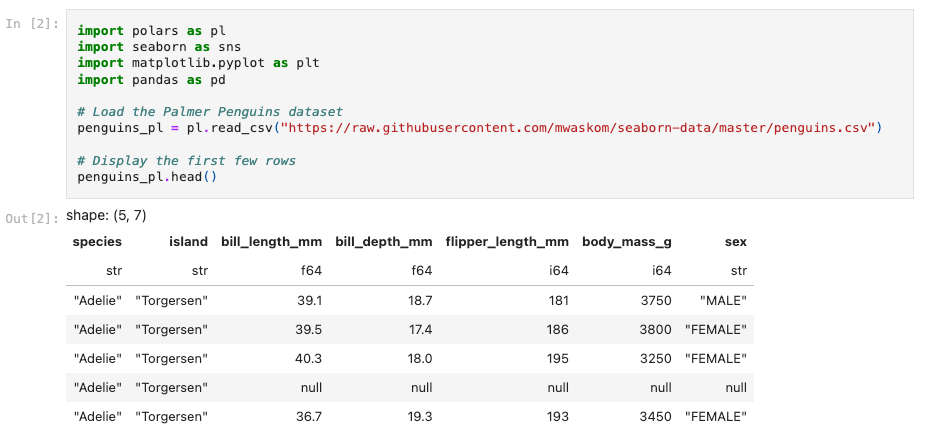Click the str dtype under sex
Image resolution: width=926 pixels, height=444 pixels.
pyautogui.click(x=739, y=271)
